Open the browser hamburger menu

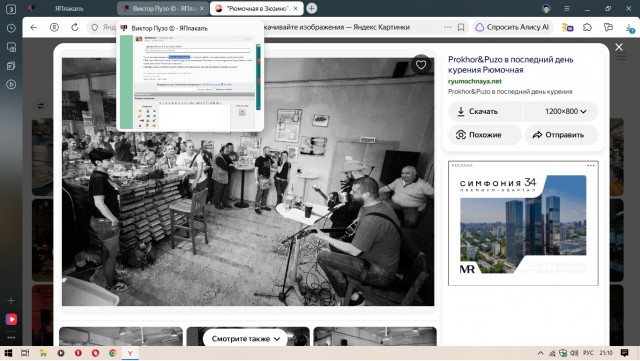tap(567, 9)
